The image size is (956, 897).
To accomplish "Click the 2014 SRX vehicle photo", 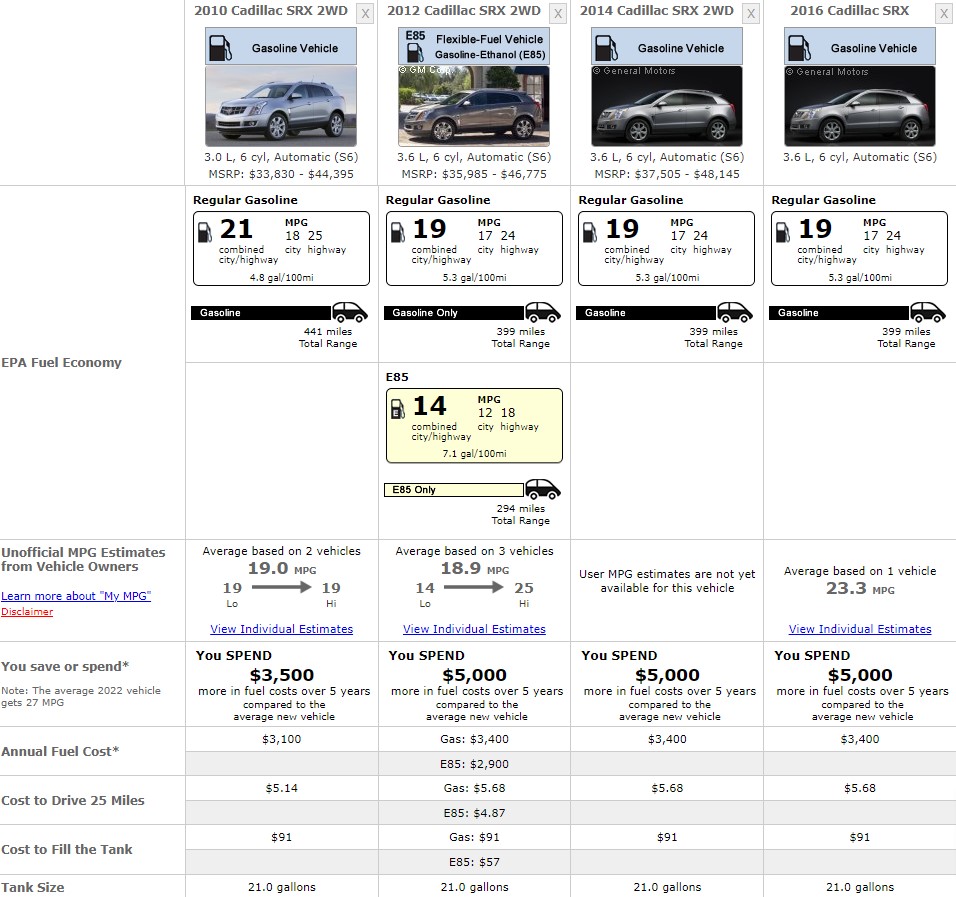I will tap(666, 106).
